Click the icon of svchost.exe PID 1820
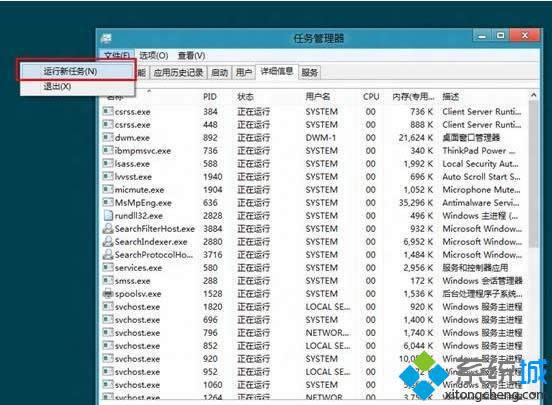Viewport: 552px width, 405px height. 108,306
